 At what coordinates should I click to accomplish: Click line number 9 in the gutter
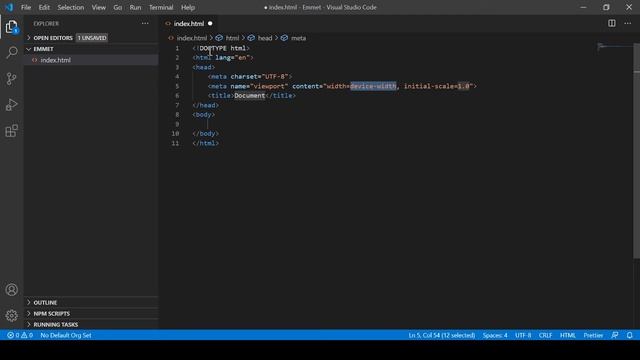(177, 124)
